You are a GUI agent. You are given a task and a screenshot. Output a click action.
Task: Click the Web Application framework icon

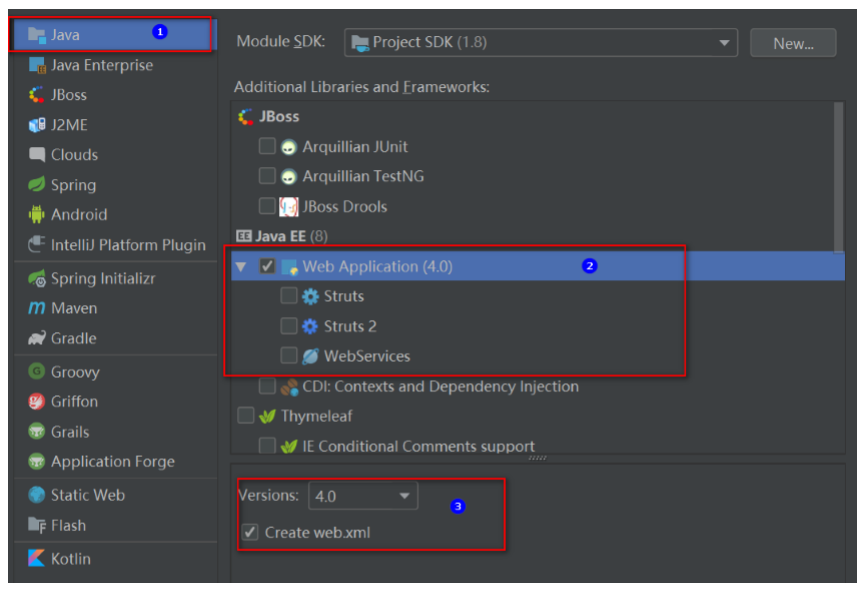pyautogui.click(x=289, y=267)
